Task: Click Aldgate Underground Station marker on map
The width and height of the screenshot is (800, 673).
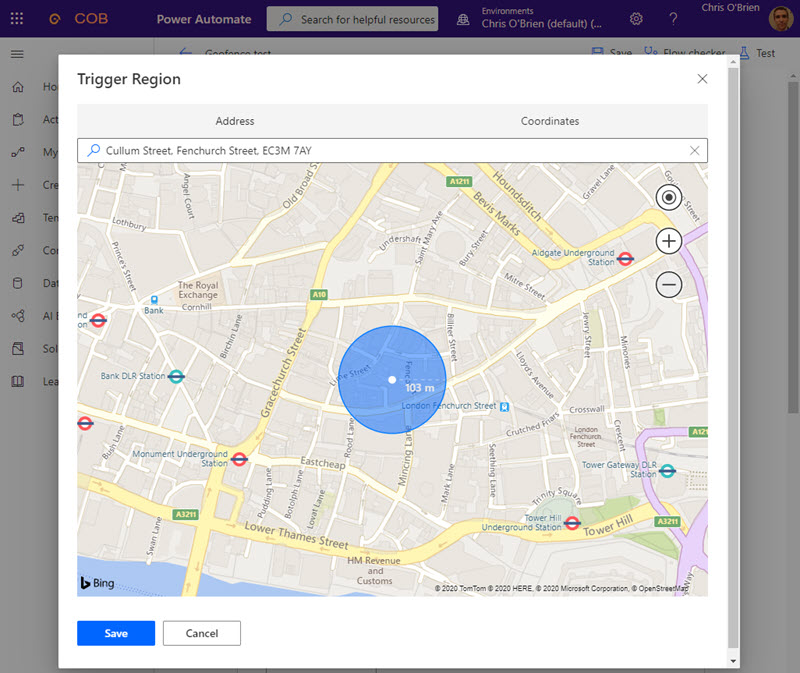Action: click(625, 259)
